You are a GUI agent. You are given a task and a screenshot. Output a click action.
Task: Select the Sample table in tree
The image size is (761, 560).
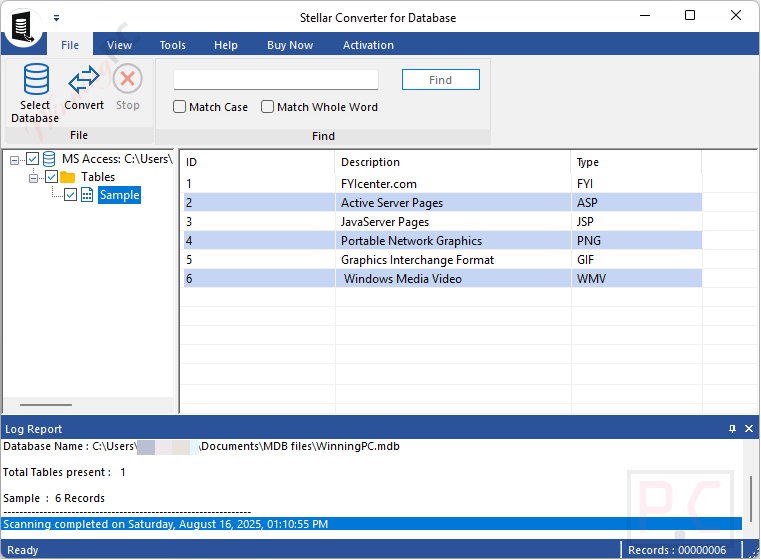(119, 195)
